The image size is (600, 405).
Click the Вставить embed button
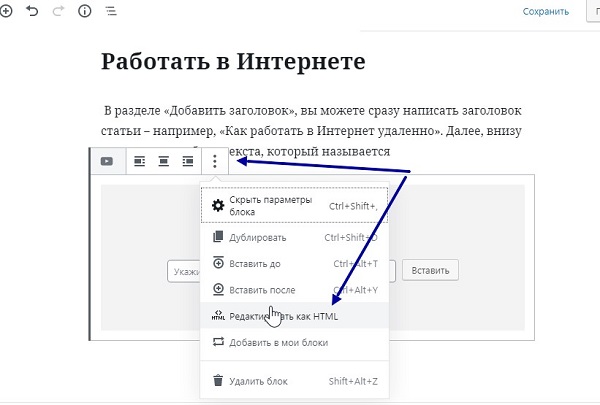[430, 271]
